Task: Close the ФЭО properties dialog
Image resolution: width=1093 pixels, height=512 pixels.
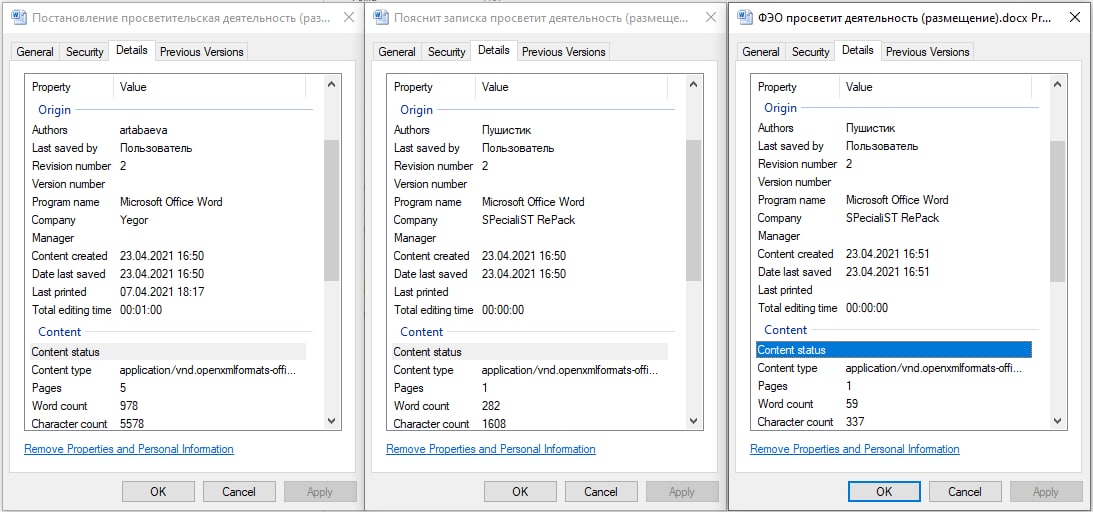Action: [x=1074, y=17]
